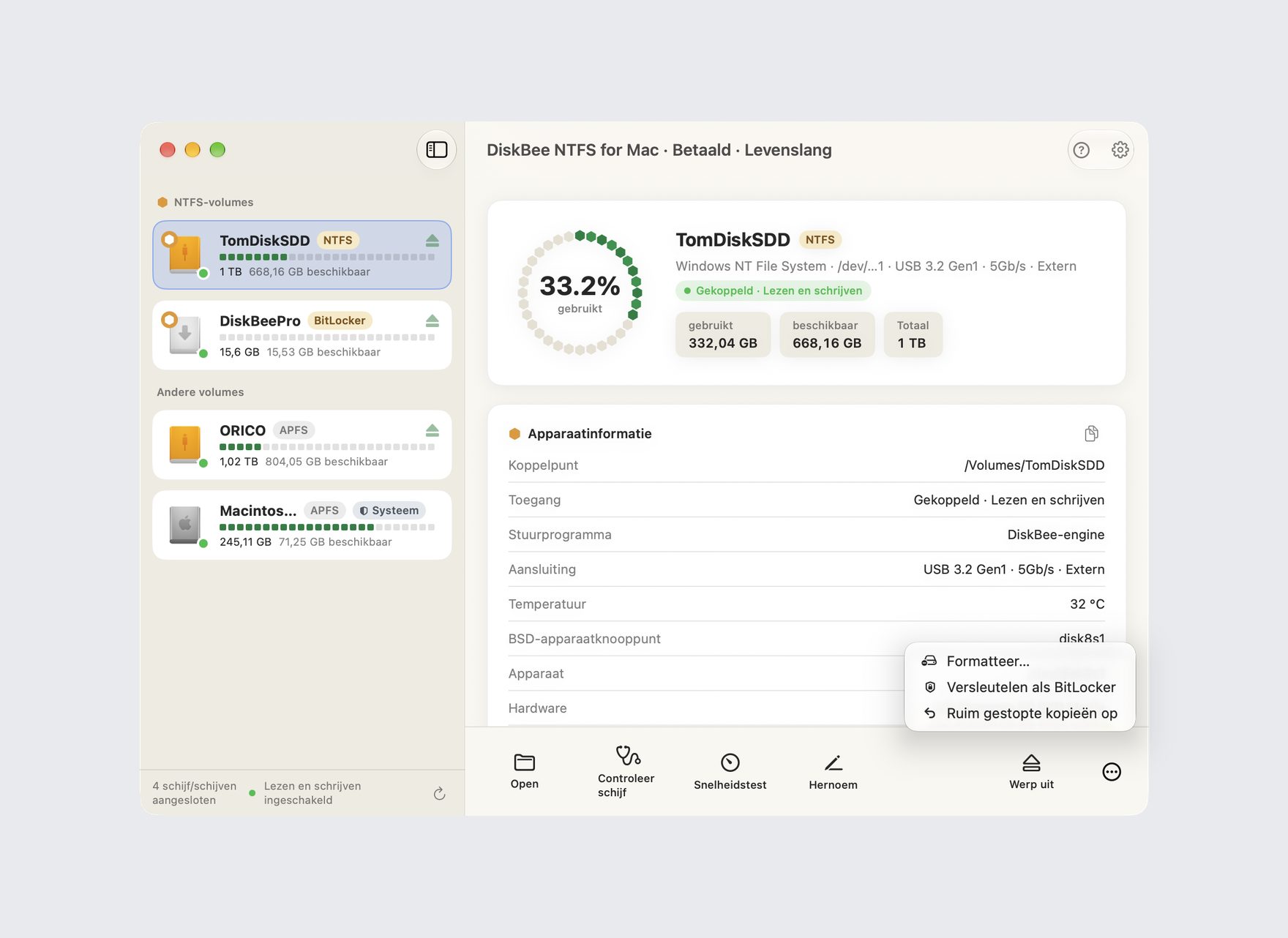Open settings gear icon
Viewport: 1288px width, 938px height.
[x=1120, y=150]
